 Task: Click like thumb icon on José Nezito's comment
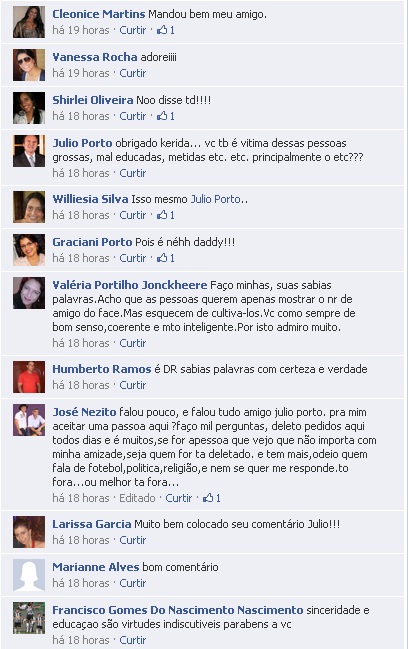tap(208, 498)
